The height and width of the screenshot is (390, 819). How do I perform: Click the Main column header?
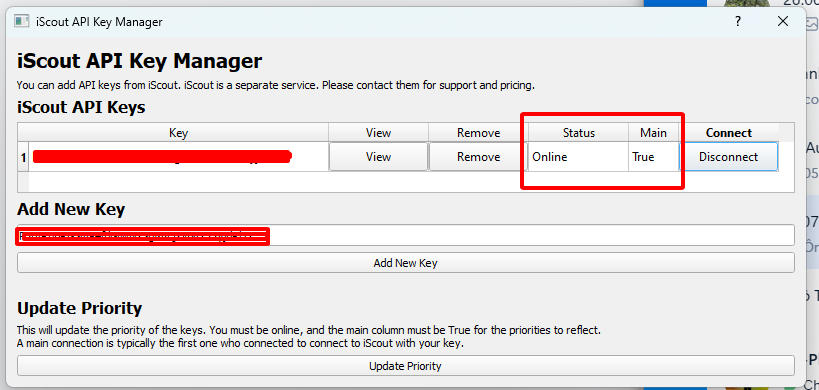pos(653,133)
